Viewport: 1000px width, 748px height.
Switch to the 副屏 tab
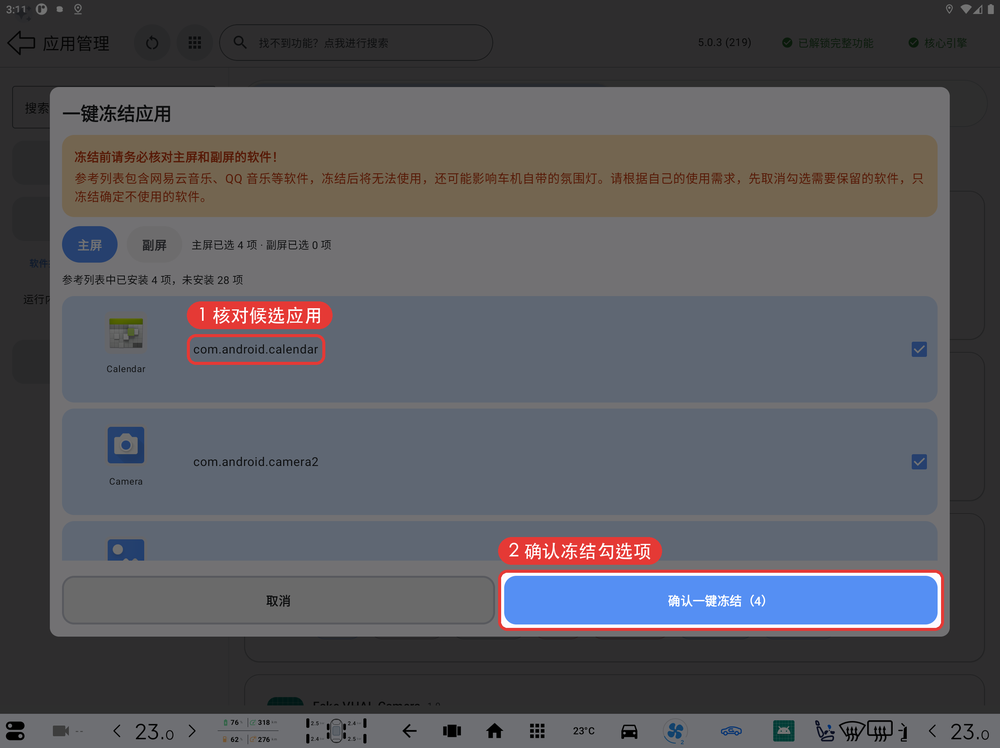(x=154, y=245)
